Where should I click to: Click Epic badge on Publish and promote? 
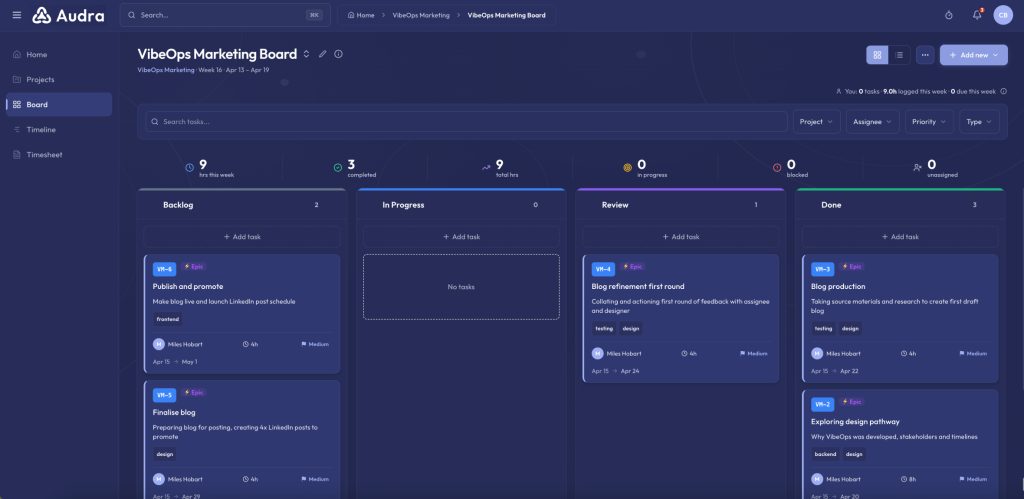point(194,266)
